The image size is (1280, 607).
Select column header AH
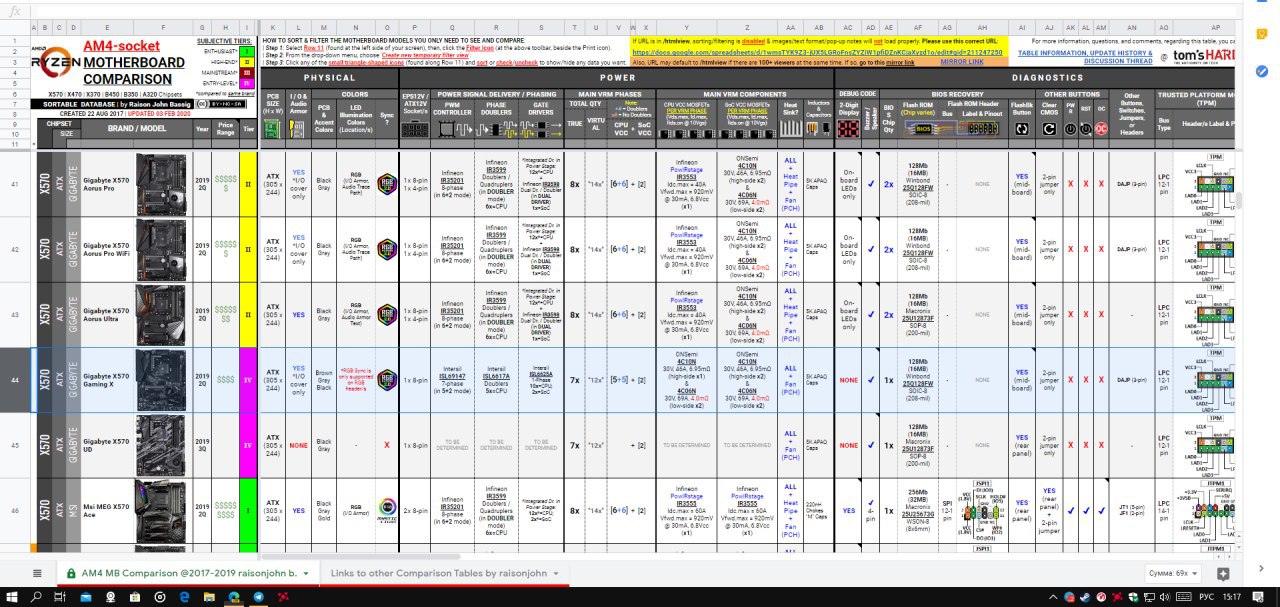click(982, 26)
